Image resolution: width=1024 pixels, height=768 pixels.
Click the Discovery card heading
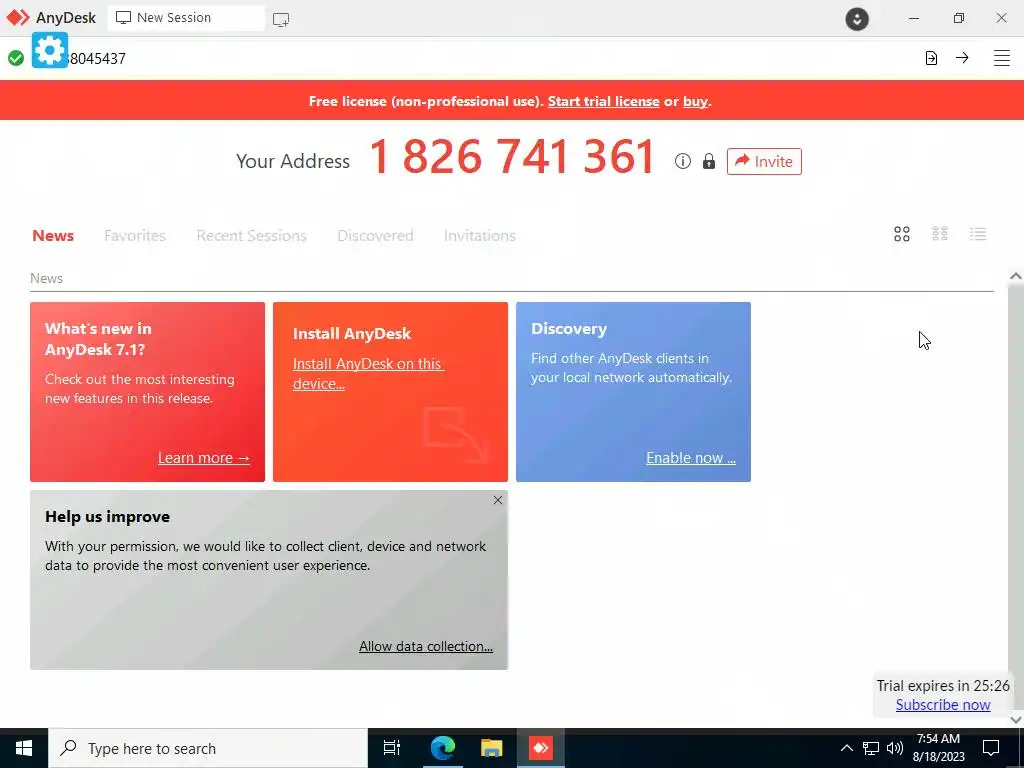coord(569,329)
